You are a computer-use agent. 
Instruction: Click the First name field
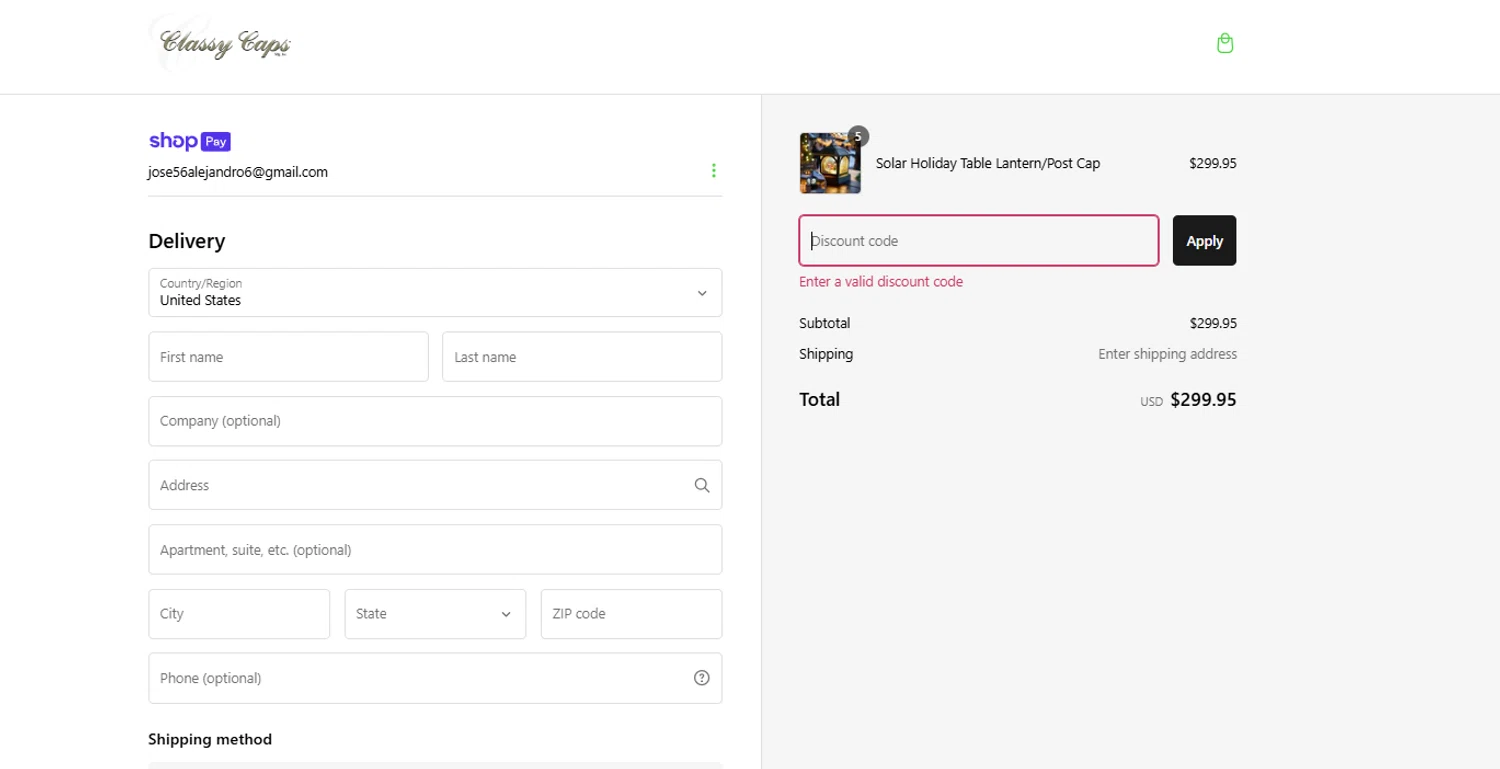pos(288,357)
